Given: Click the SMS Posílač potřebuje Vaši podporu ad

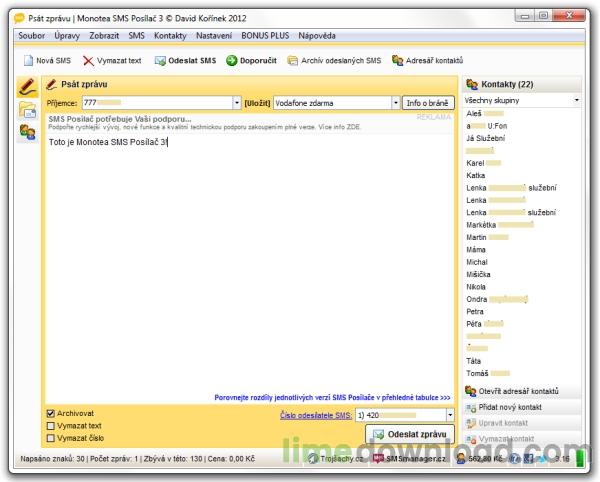Looking at the screenshot, I should click(x=249, y=123).
